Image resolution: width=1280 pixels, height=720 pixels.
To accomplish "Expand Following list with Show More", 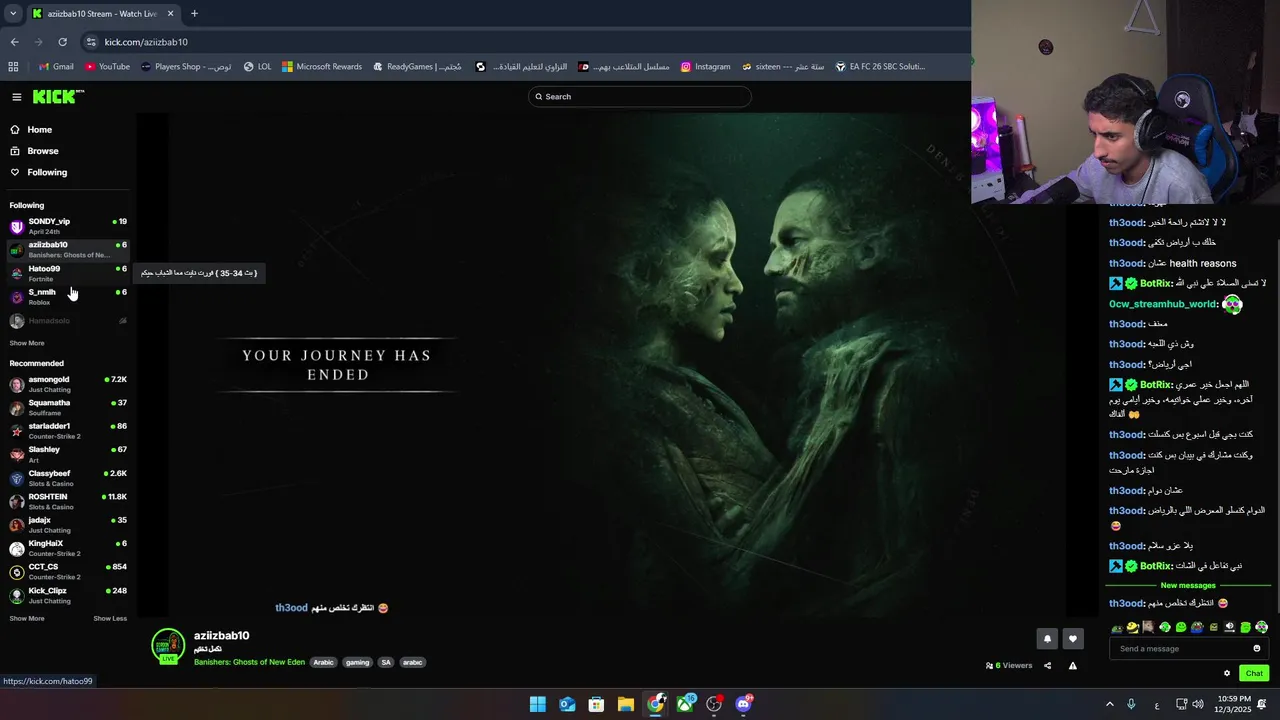I will [27, 343].
